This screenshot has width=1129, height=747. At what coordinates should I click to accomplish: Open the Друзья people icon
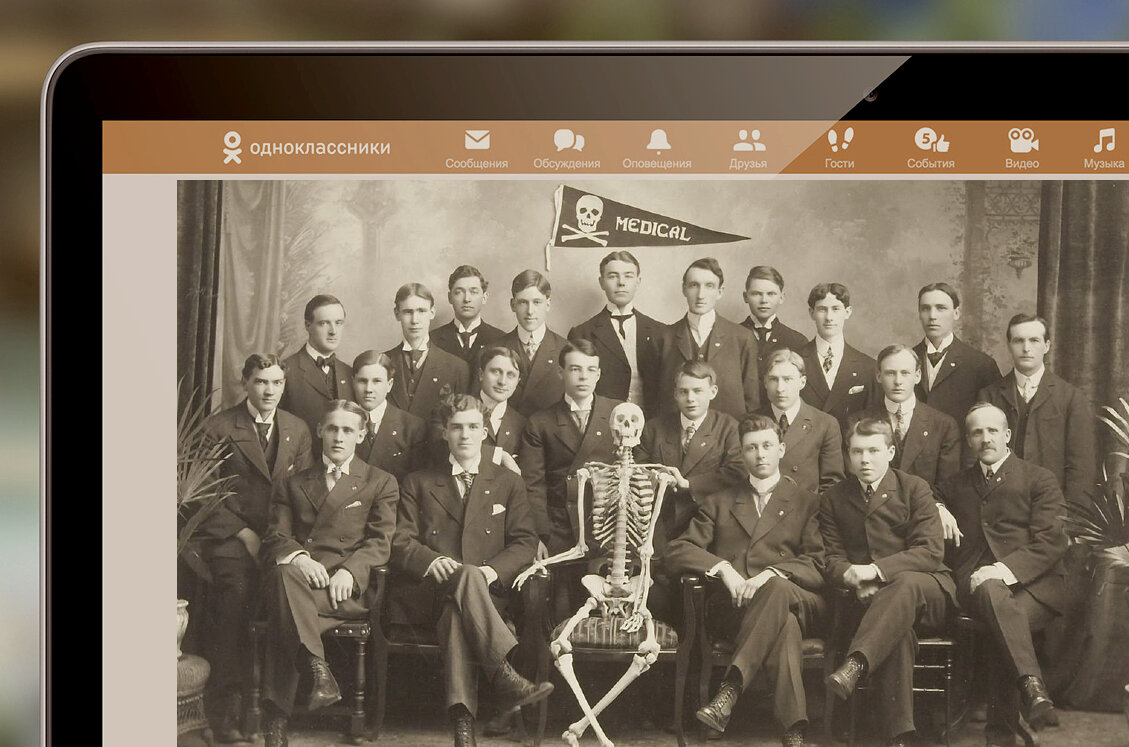coord(749,140)
